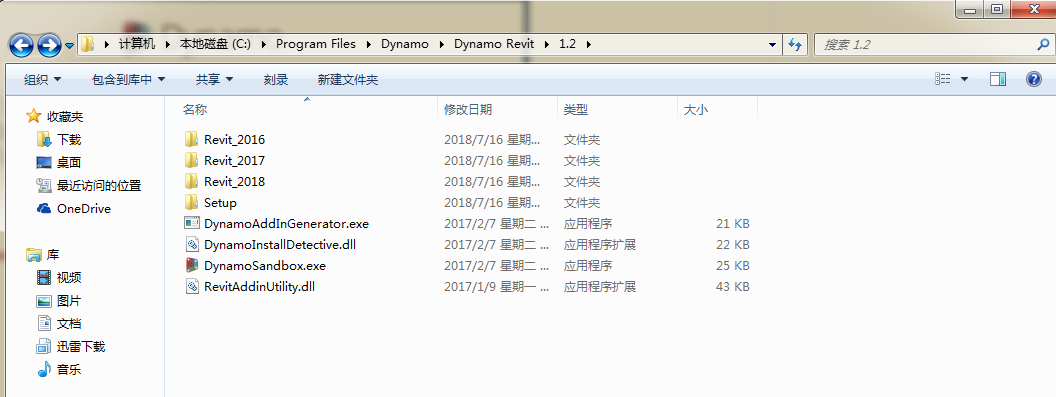The image size is (1056, 397).
Task: Go to Program Files in the breadcrumb
Action: pyautogui.click(x=316, y=44)
